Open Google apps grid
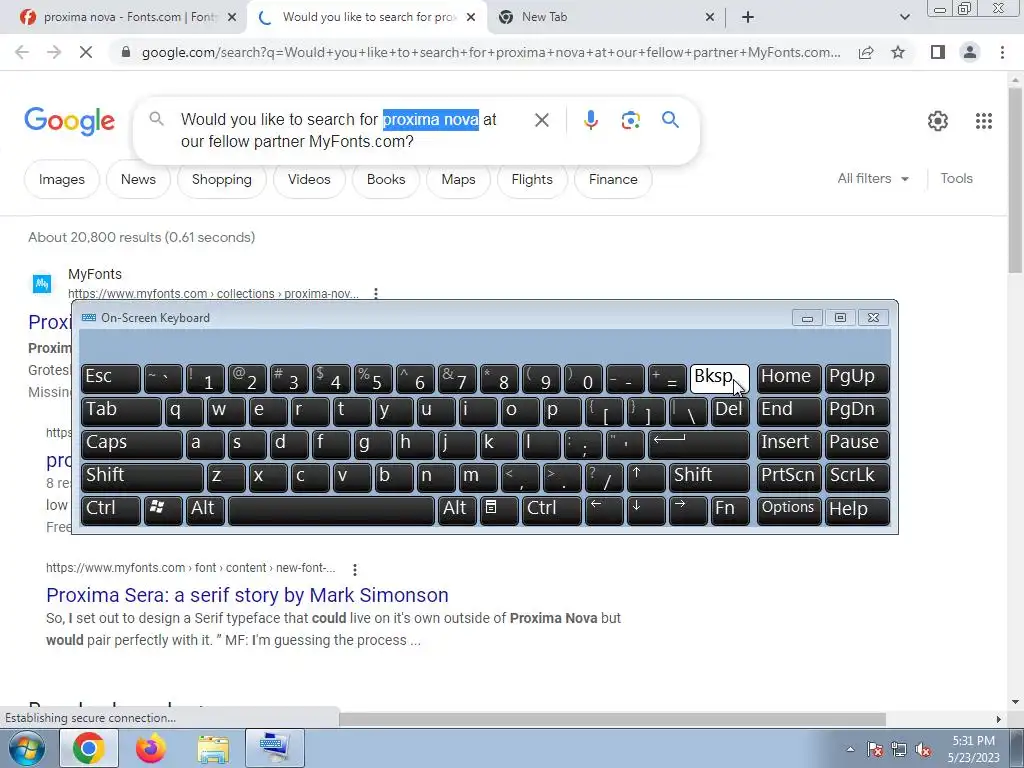The width and height of the screenshot is (1024, 768). (x=984, y=121)
